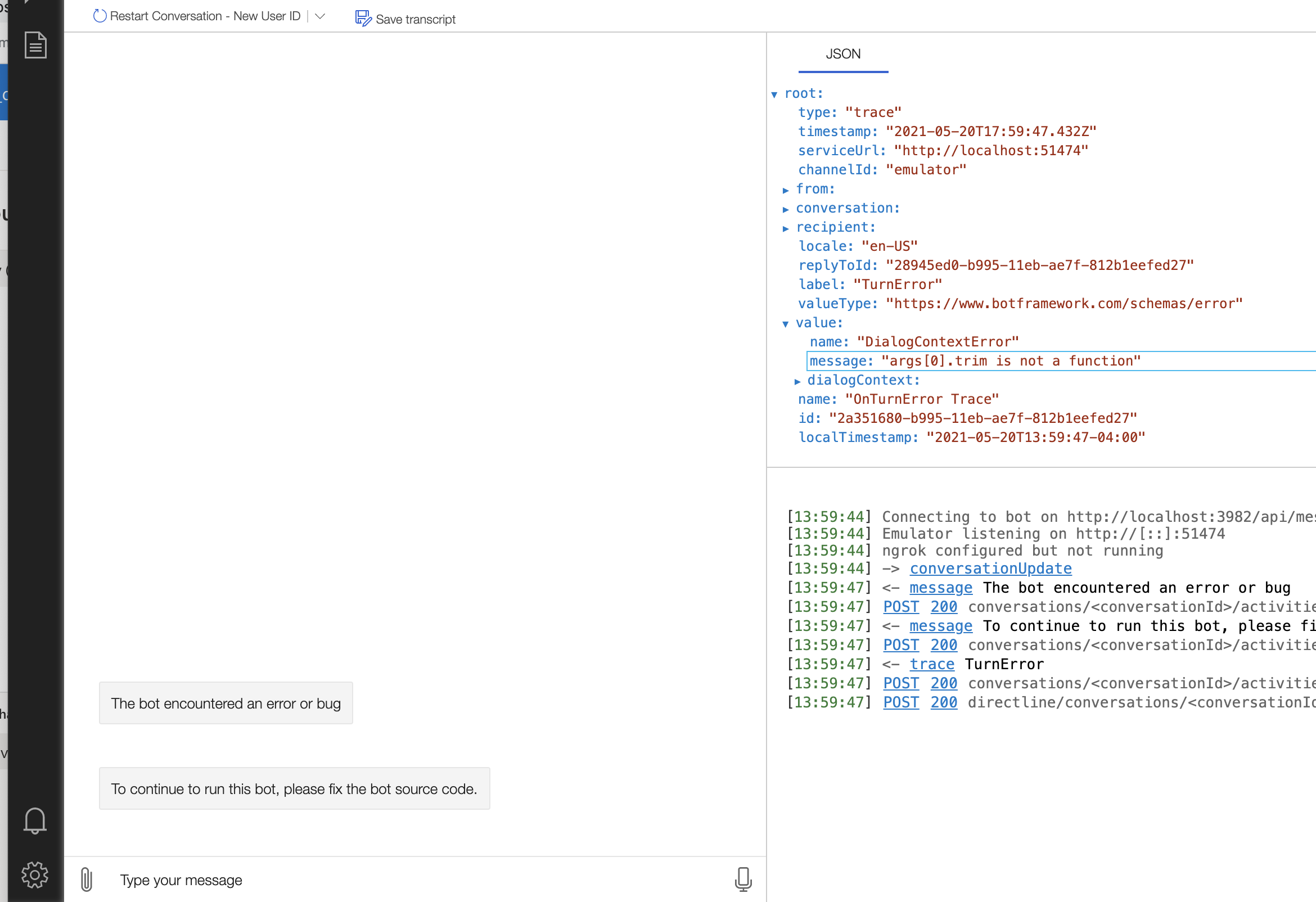The image size is (1316, 902).
Task: Select 'To continue to run this bot' chat bubble
Action: (x=295, y=789)
